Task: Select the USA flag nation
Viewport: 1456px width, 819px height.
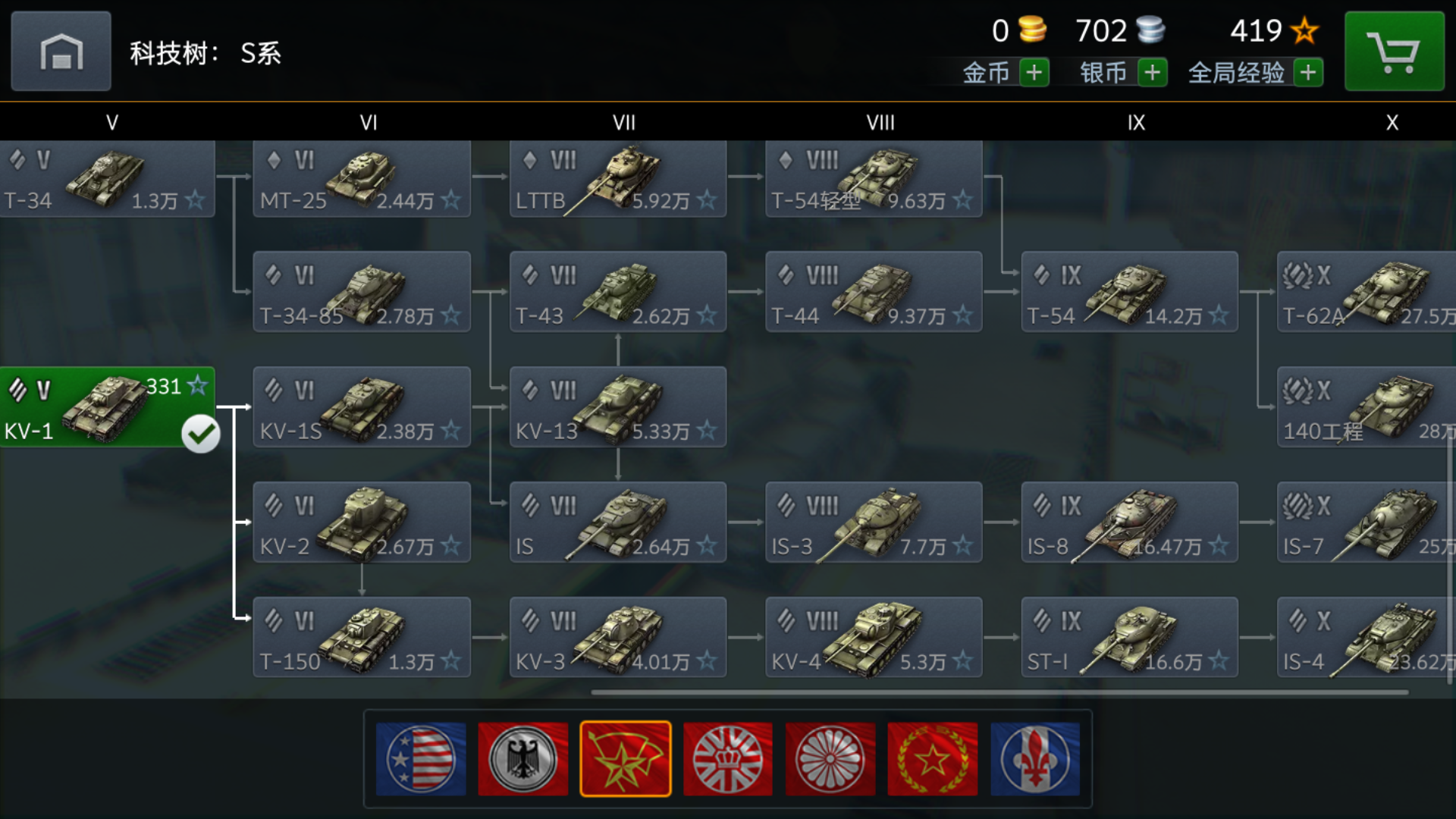Action: (421, 758)
